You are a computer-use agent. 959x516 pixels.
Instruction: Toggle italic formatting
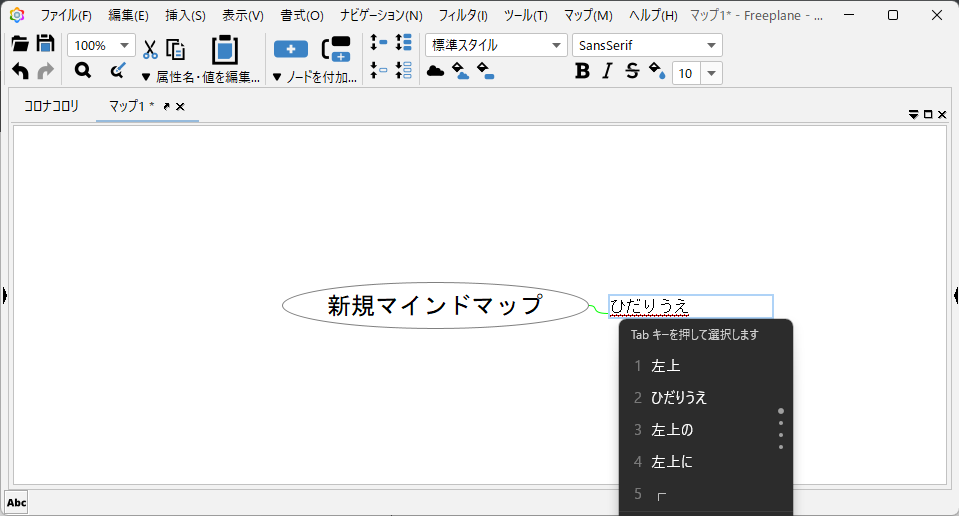(607, 72)
